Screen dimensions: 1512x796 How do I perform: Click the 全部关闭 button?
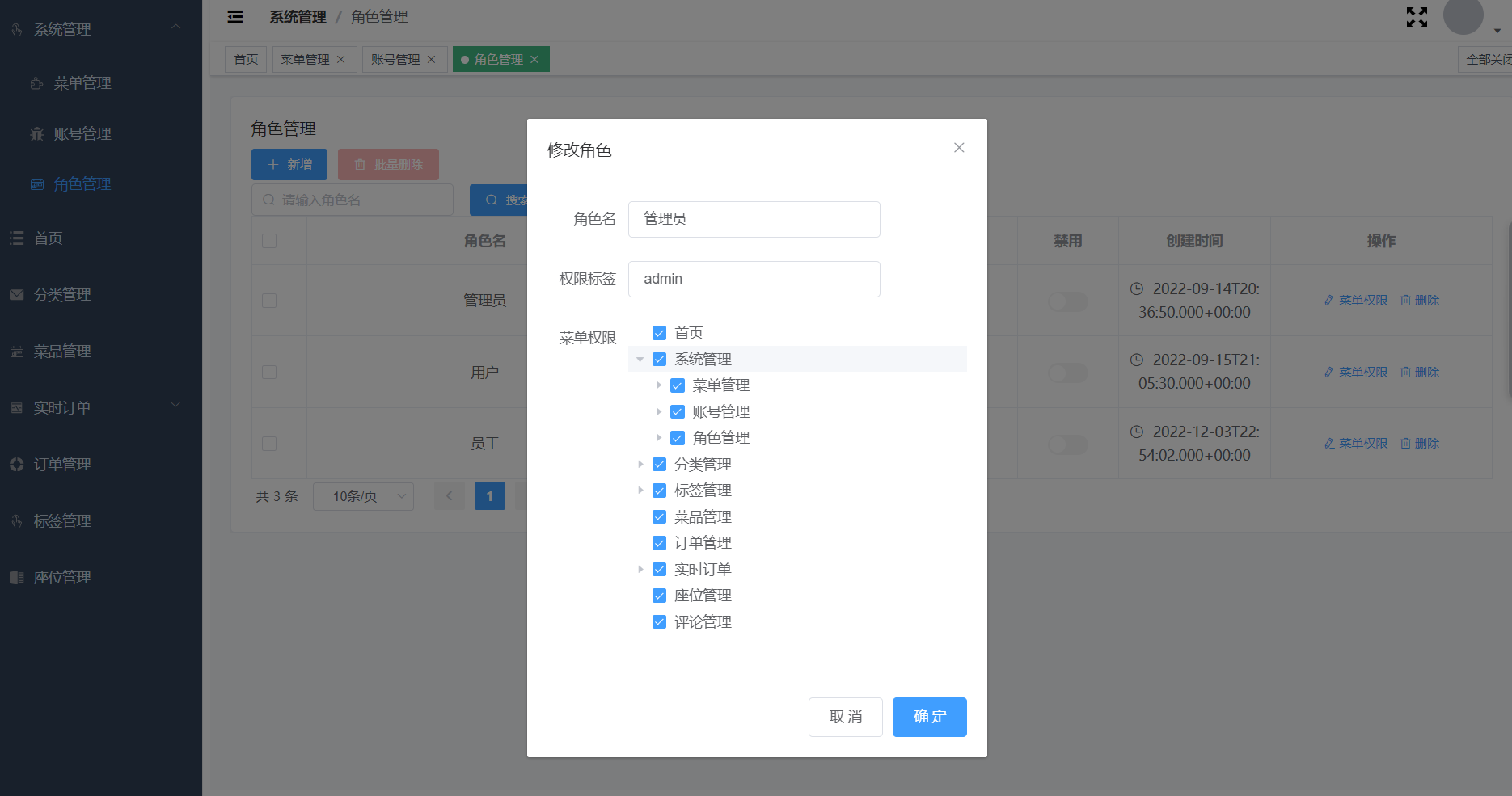pos(1486,60)
